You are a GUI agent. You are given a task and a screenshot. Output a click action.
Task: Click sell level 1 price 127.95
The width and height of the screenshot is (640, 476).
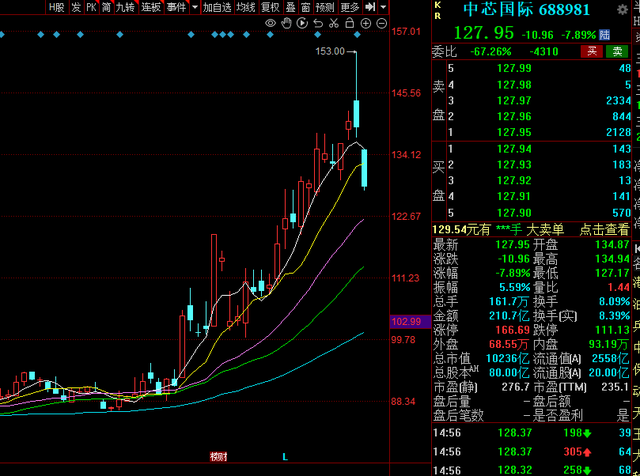[x=514, y=132]
